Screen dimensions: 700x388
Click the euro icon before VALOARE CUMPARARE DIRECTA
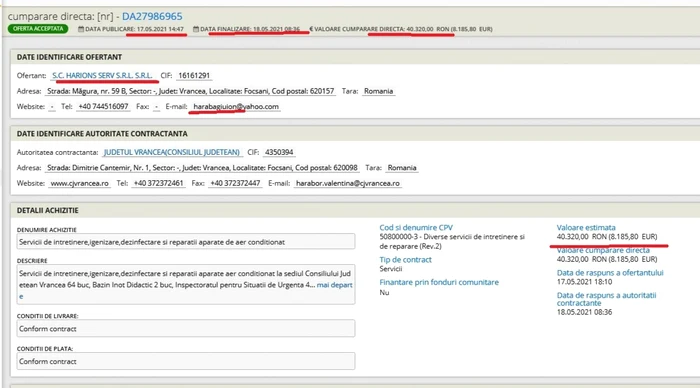point(311,29)
